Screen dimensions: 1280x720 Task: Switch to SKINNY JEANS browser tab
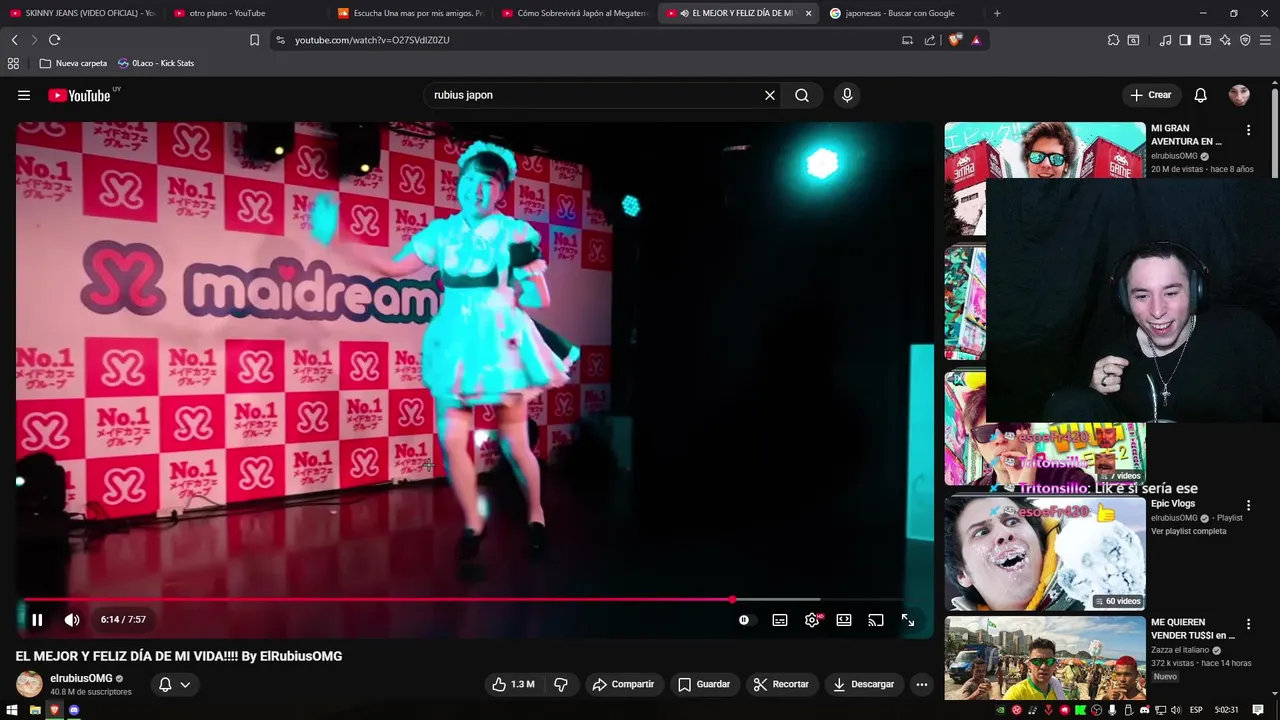tap(81, 13)
